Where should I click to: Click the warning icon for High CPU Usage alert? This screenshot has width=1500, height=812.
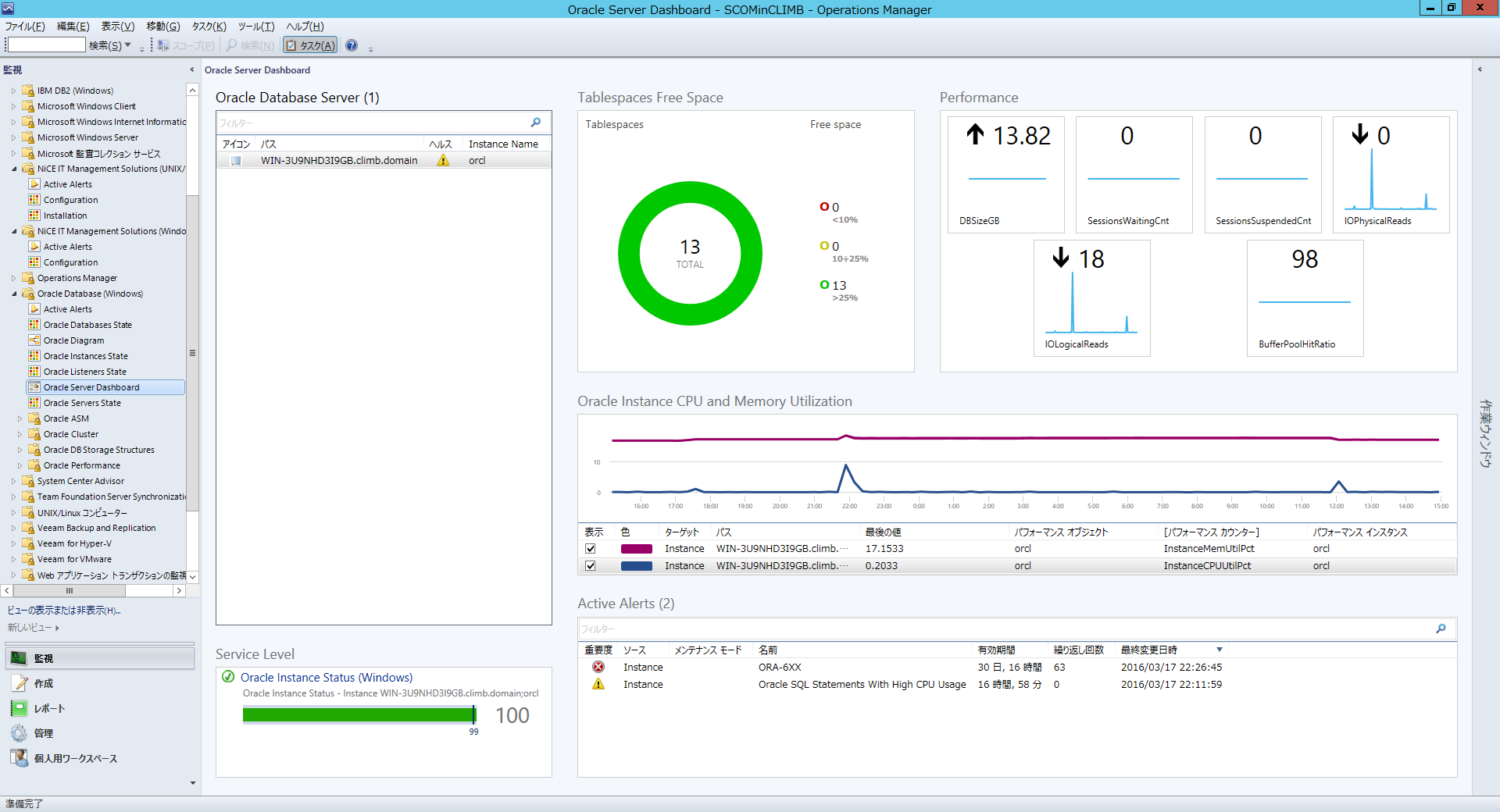pyautogui.click(x=598, y=684)
